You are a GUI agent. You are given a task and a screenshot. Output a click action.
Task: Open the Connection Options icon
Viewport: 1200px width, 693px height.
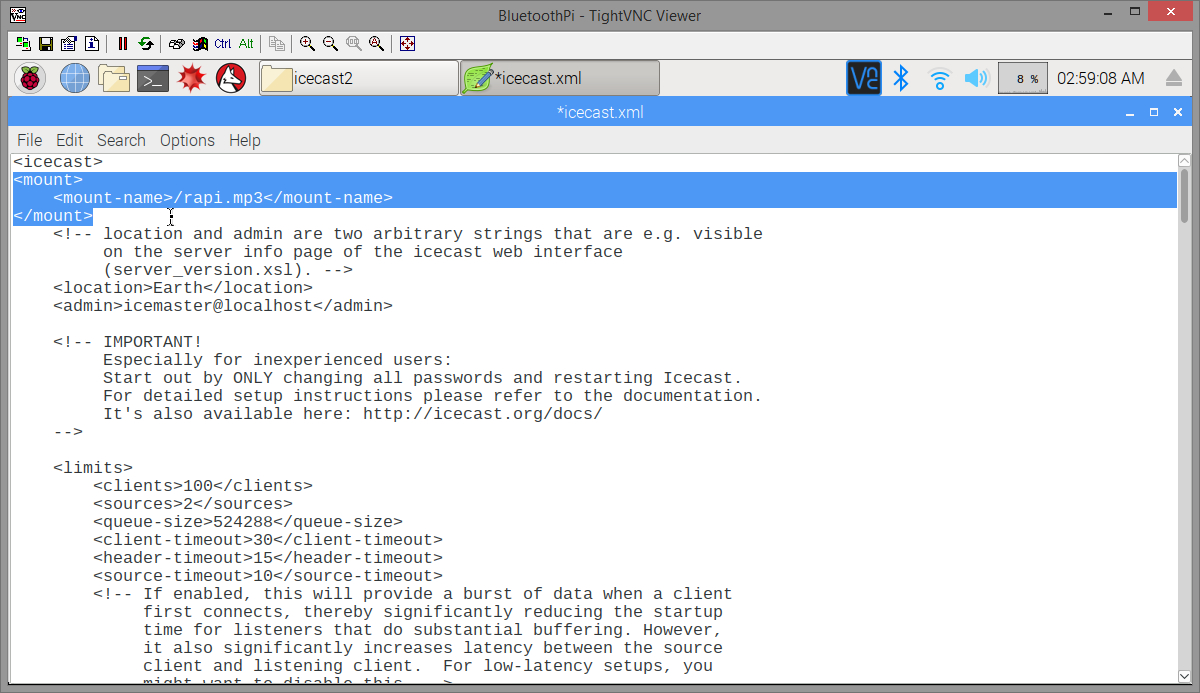pos(69,44)
